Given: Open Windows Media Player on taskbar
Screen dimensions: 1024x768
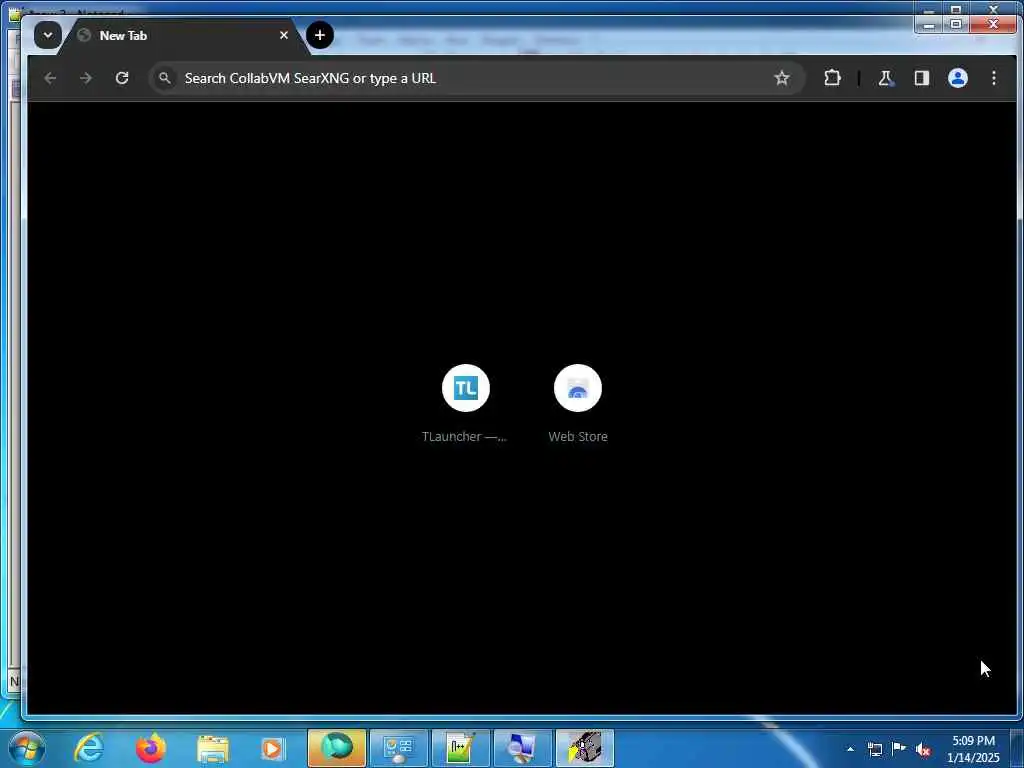Looking at the screenshot, I should (x=273, y=748).
